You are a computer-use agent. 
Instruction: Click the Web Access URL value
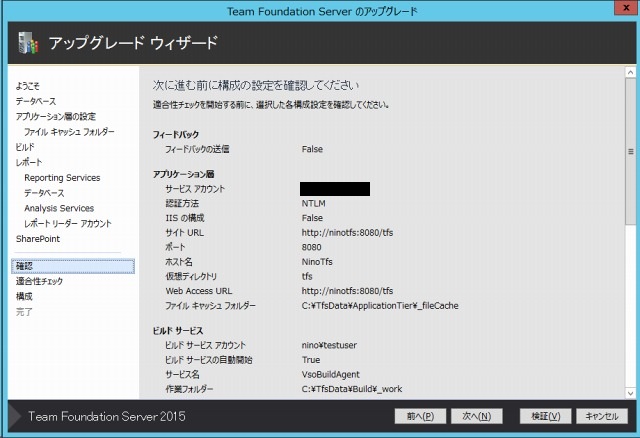pyautogui.click(x=347, y=291)
